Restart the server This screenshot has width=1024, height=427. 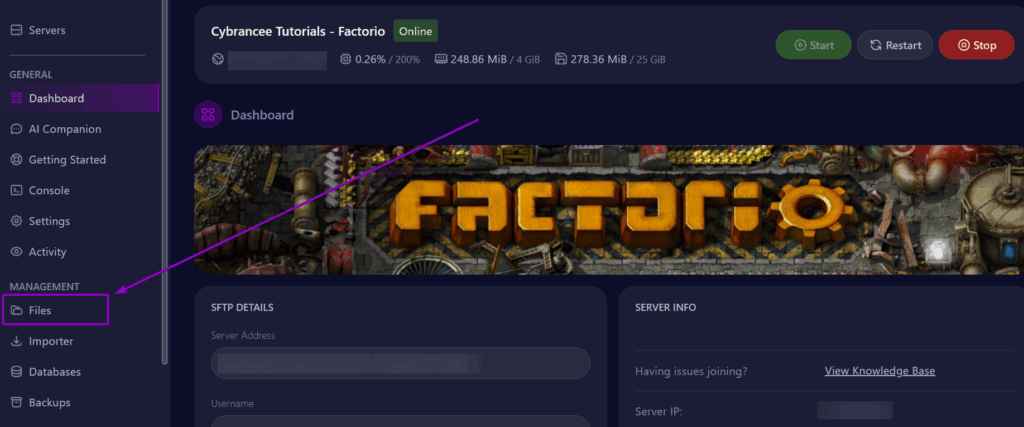click(x=895, y=45)
